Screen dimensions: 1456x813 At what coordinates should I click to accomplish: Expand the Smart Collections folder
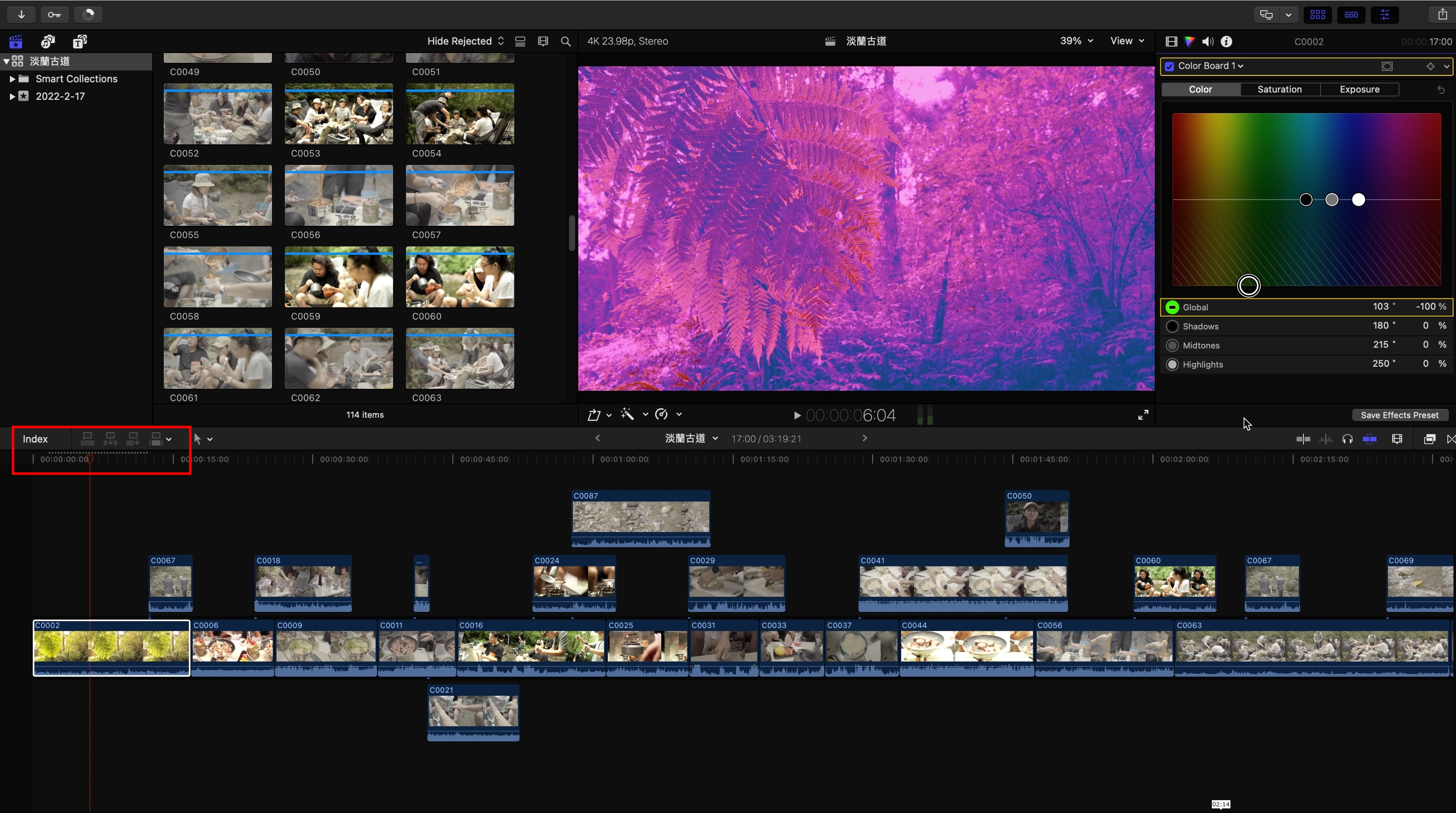tap(12, 79)
